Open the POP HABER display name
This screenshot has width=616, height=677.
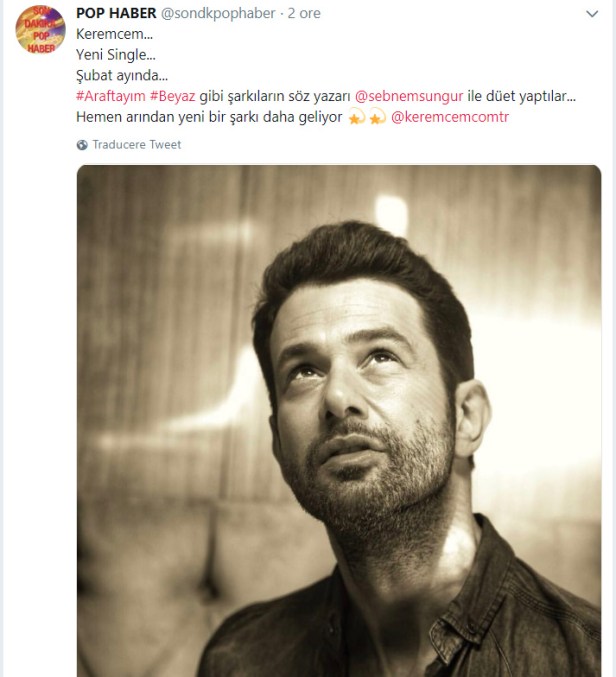point(114,13)
